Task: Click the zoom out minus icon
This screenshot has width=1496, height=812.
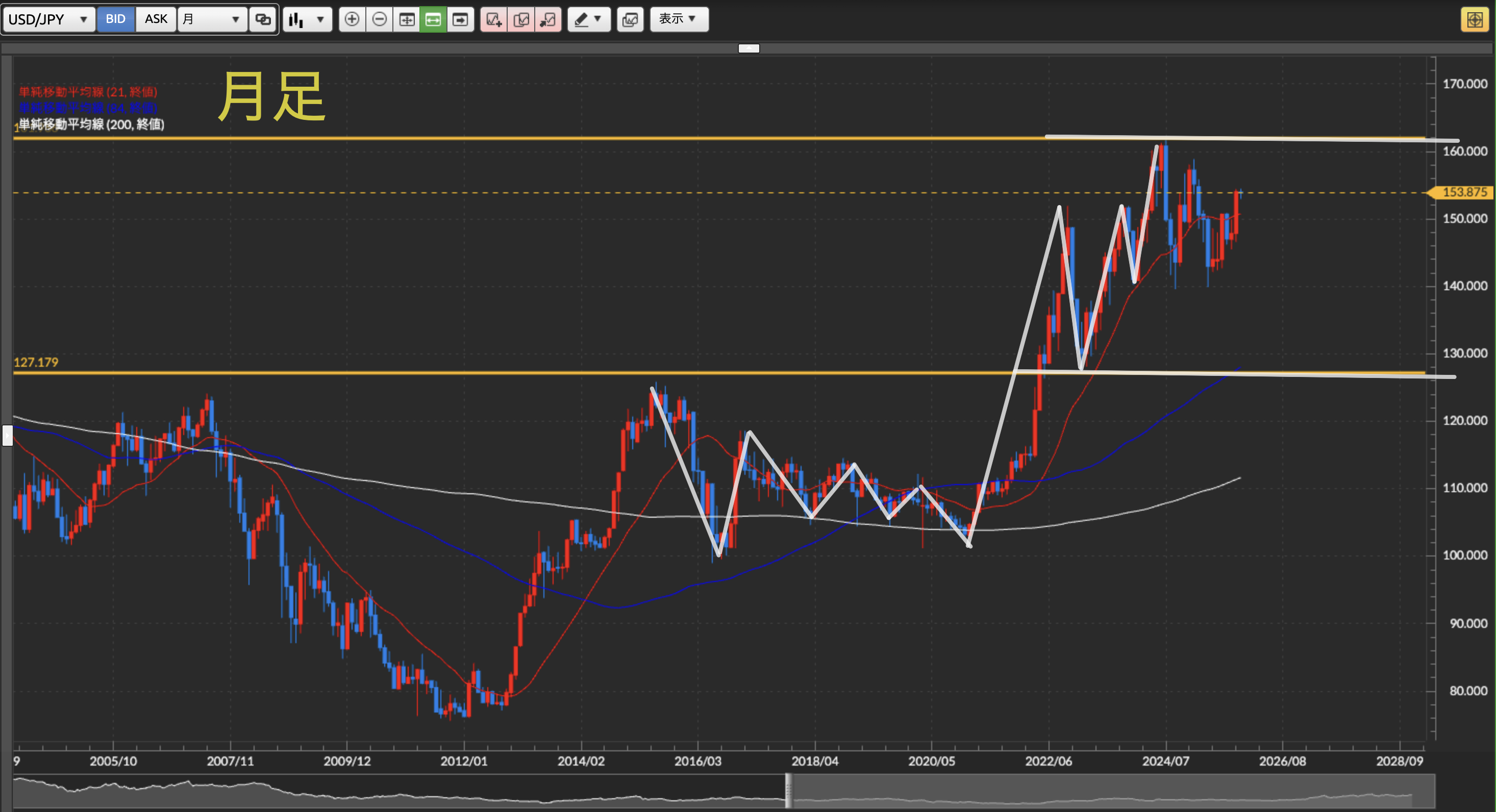Action: [x=379, y=20]
